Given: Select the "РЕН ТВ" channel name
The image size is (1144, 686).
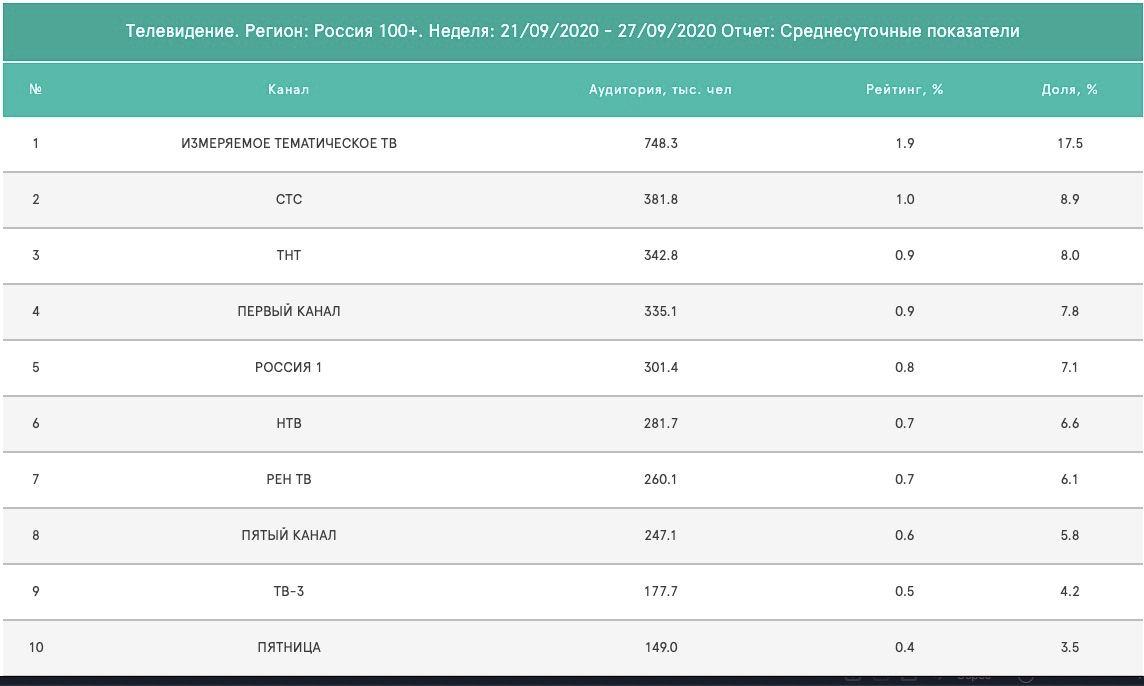Looking at the screenshot, I should coord(289,479).
